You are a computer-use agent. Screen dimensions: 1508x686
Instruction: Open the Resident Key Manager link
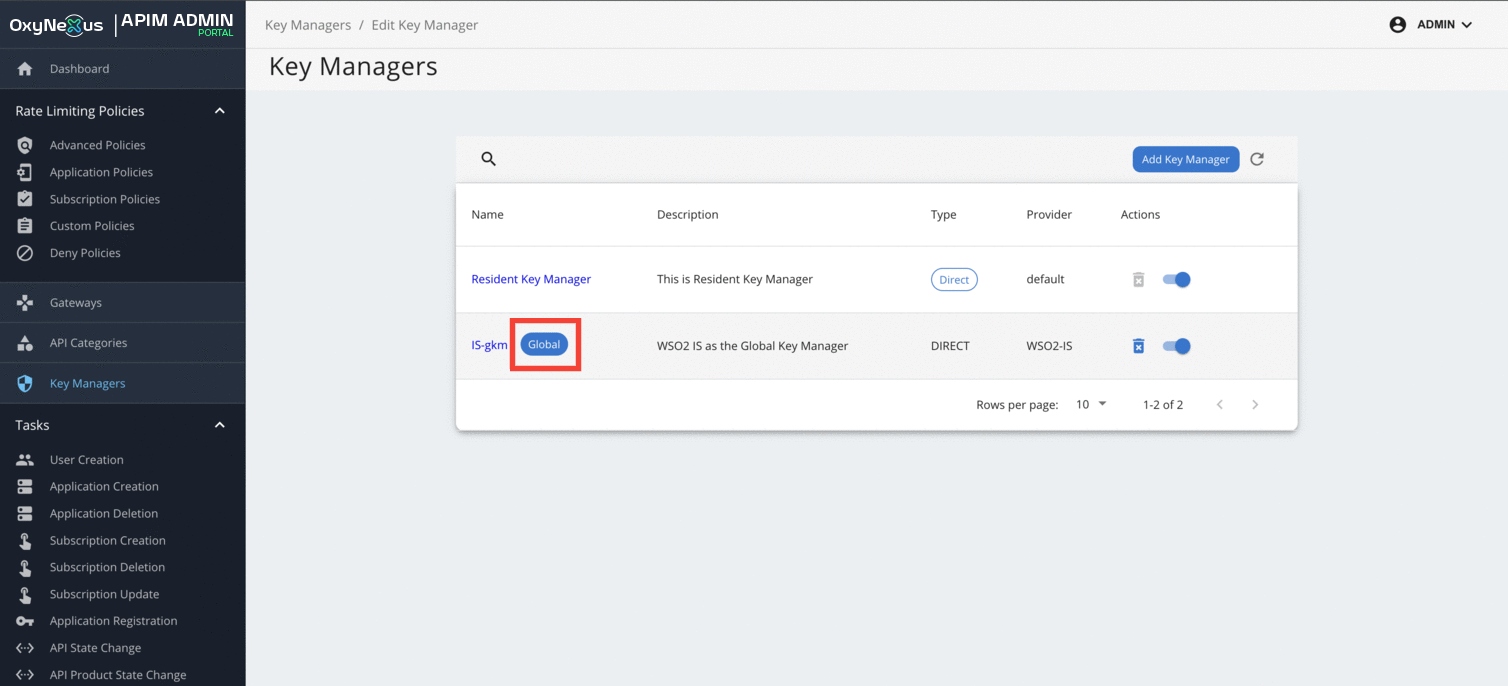click(x=531, y=280)
